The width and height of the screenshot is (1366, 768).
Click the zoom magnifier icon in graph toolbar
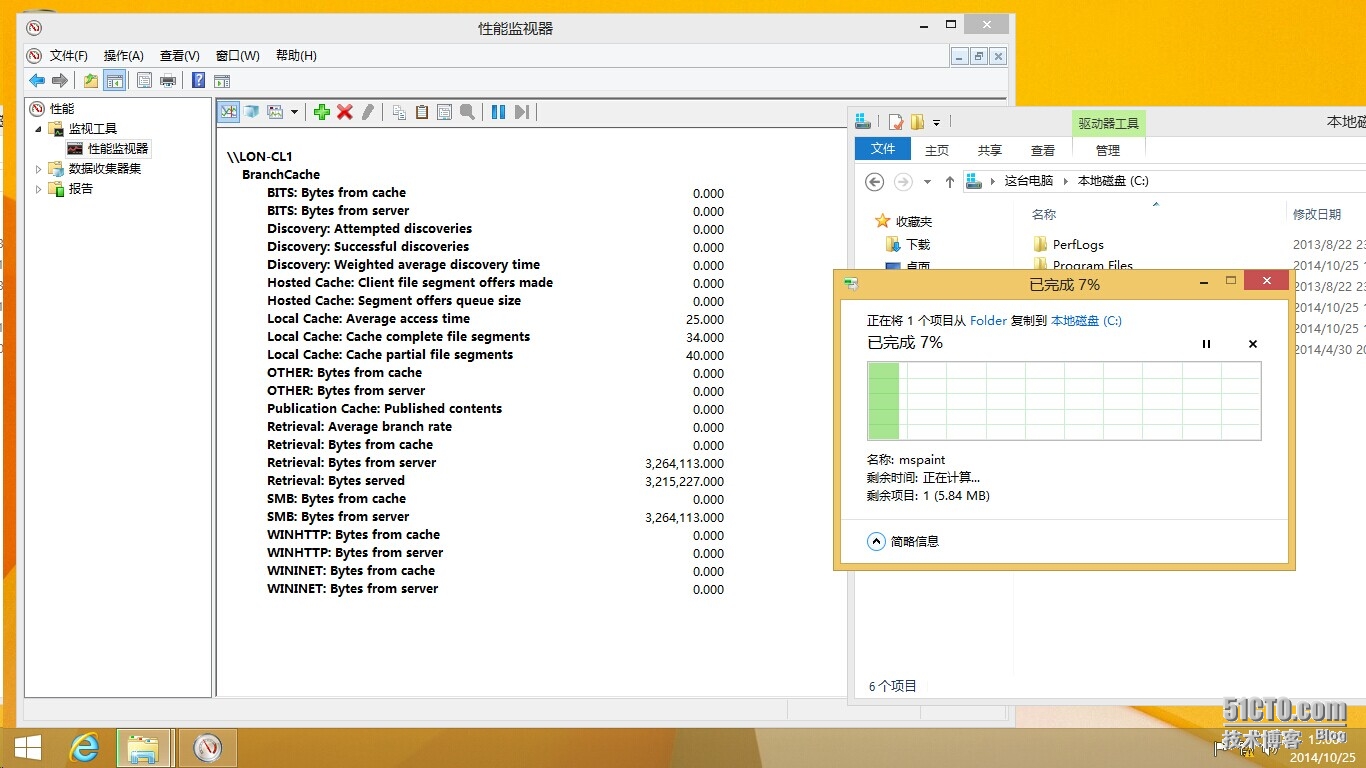click(467, 112)
